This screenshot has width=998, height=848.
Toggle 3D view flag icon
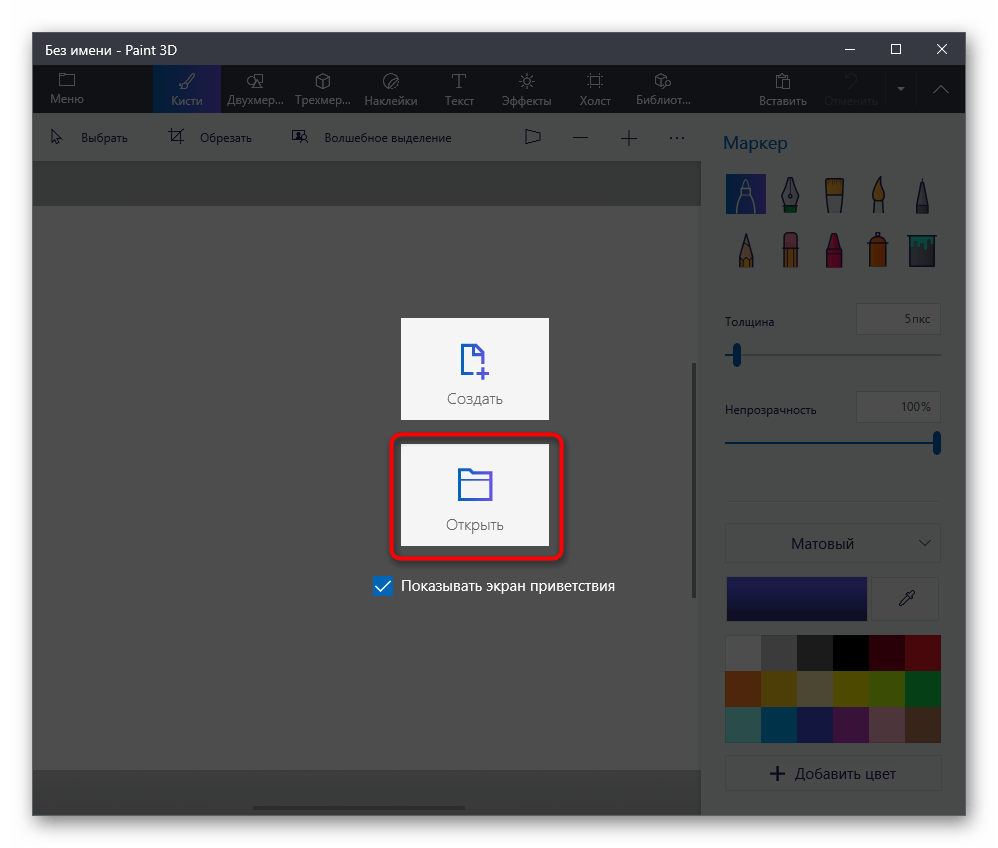click(532, 138)
